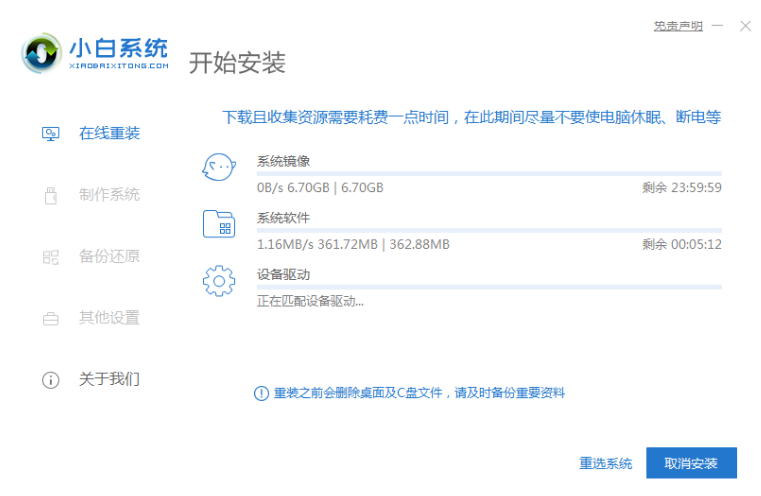
Task: Click the 系统镜像 download progress bar
Action: [x=489, y=173]
